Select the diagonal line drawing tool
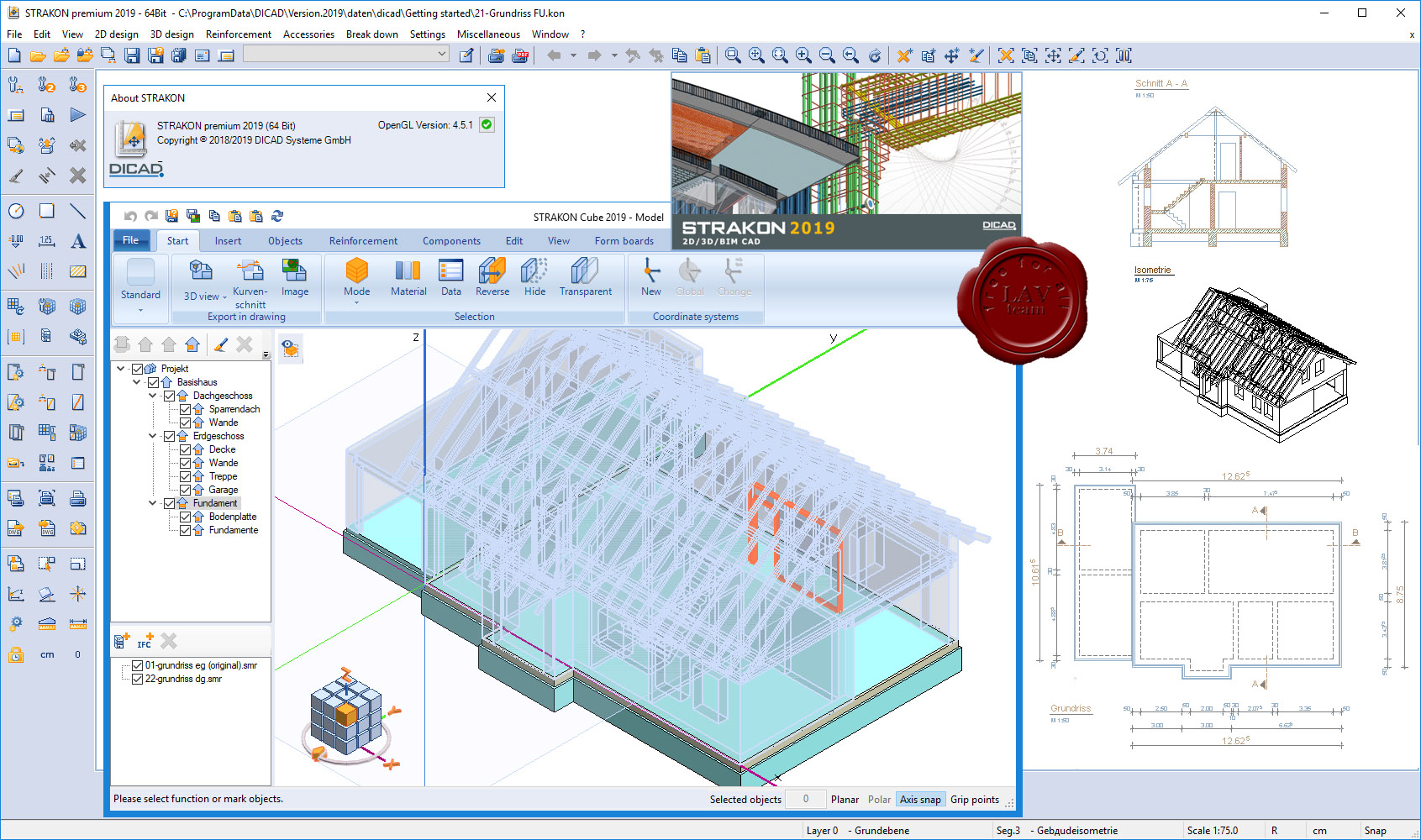This screenshot has width=1421, height=840. [78, 211]
